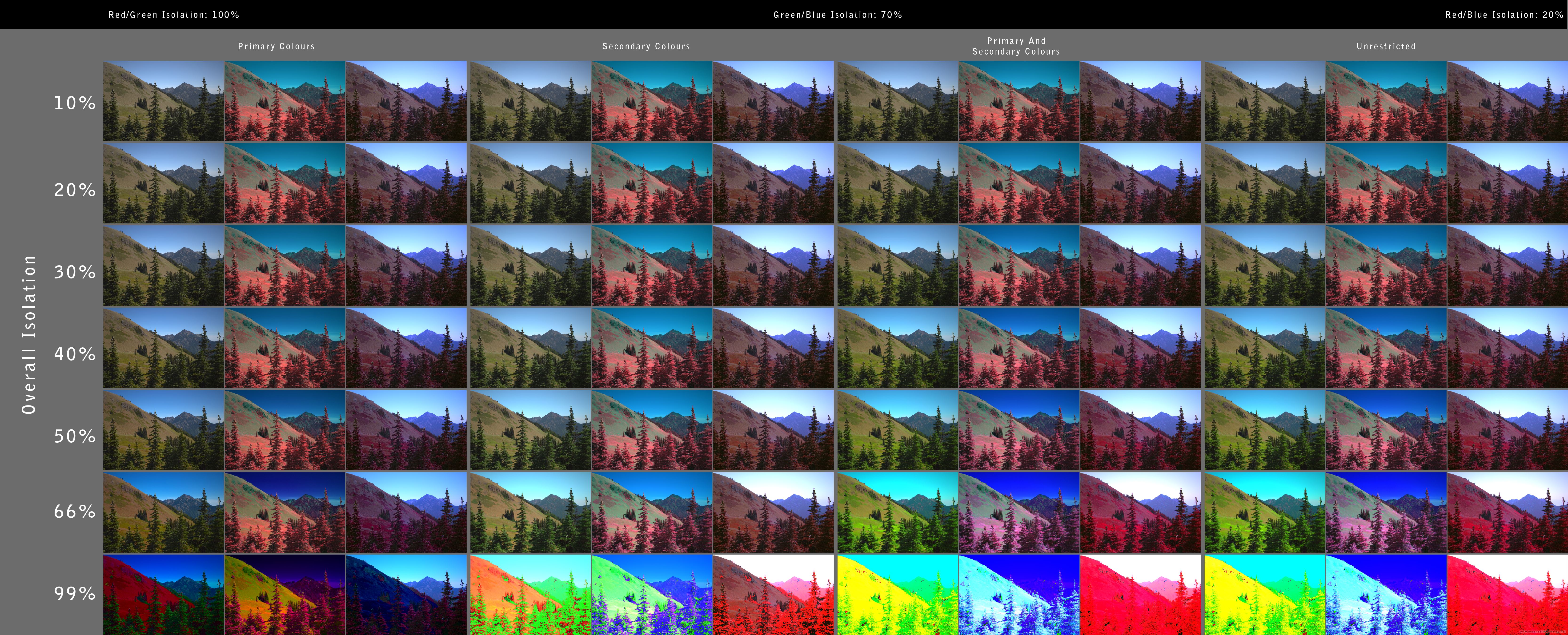This screenshot has width=1568, height=635.
Task: Click the '50%' row label
Action: pyautogui.click(x=75, y=436)
